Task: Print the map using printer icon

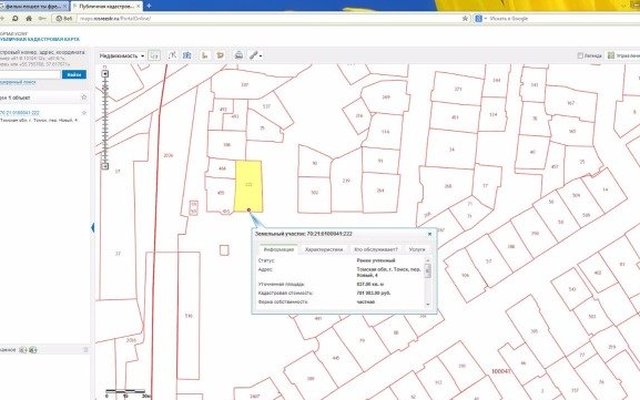Action: [x=239, y=55]
